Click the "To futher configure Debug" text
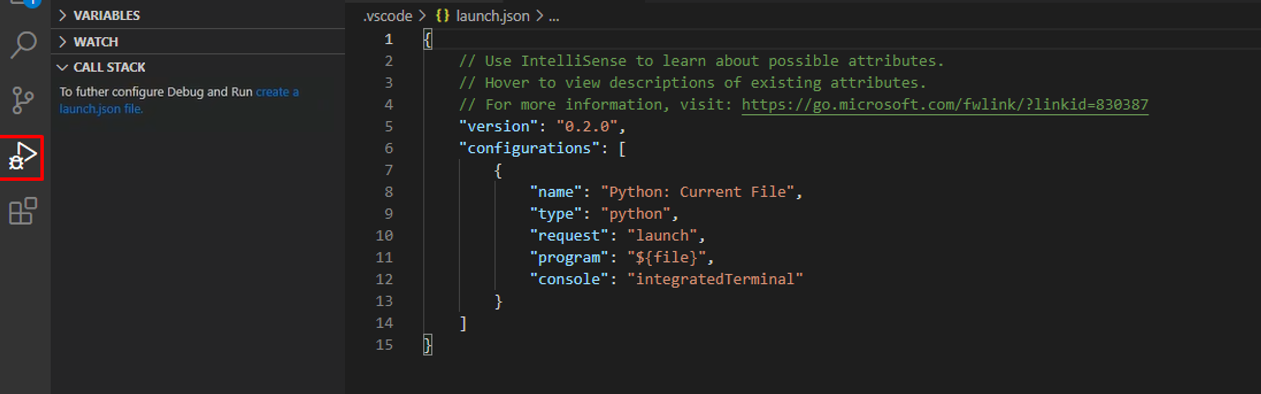Screen dimensions: 1261x394 coord(156,92)
